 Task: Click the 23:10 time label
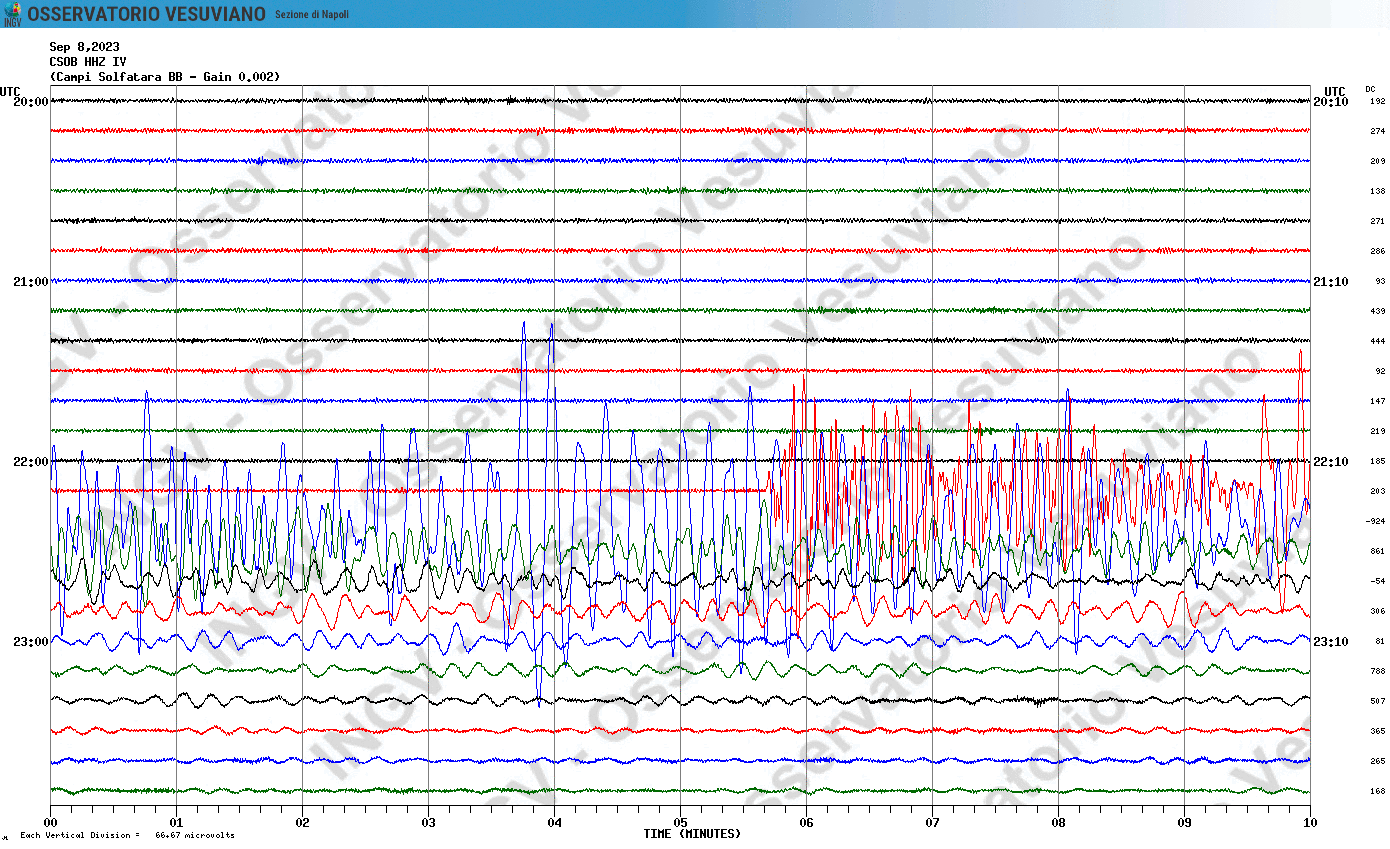pos(1331,641)
